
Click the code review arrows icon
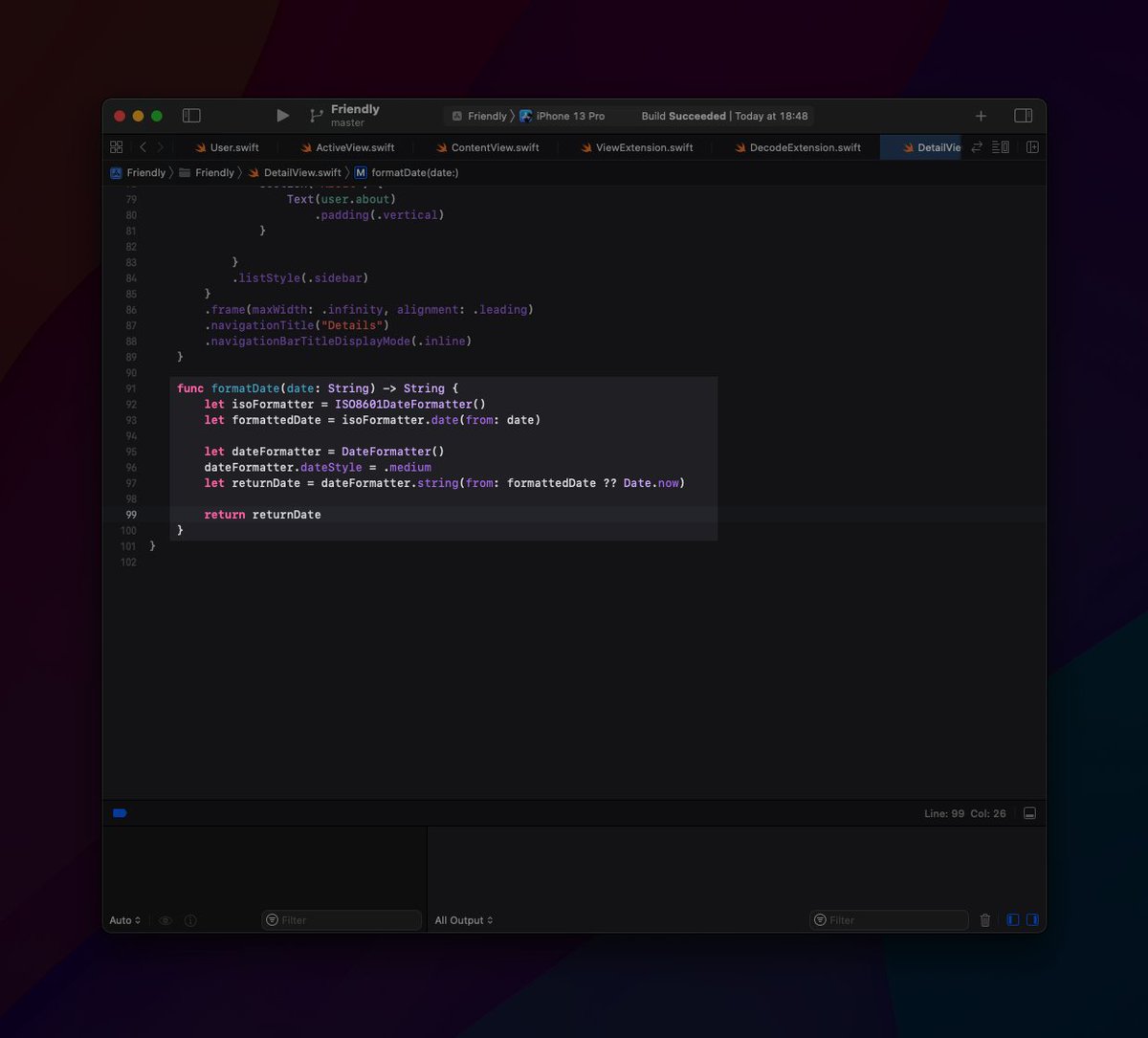[x=977, y=147]
